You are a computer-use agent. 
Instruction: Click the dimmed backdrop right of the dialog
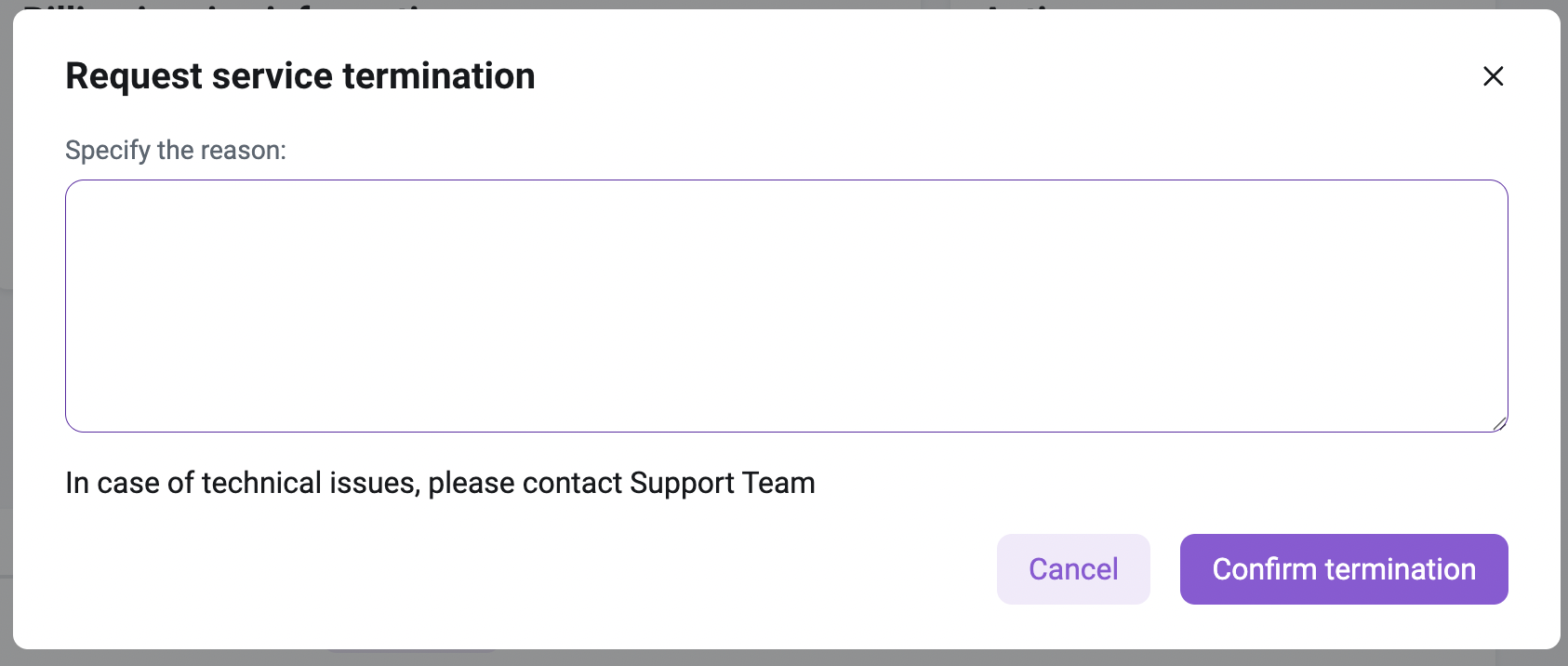click(x=1563, y=372)
